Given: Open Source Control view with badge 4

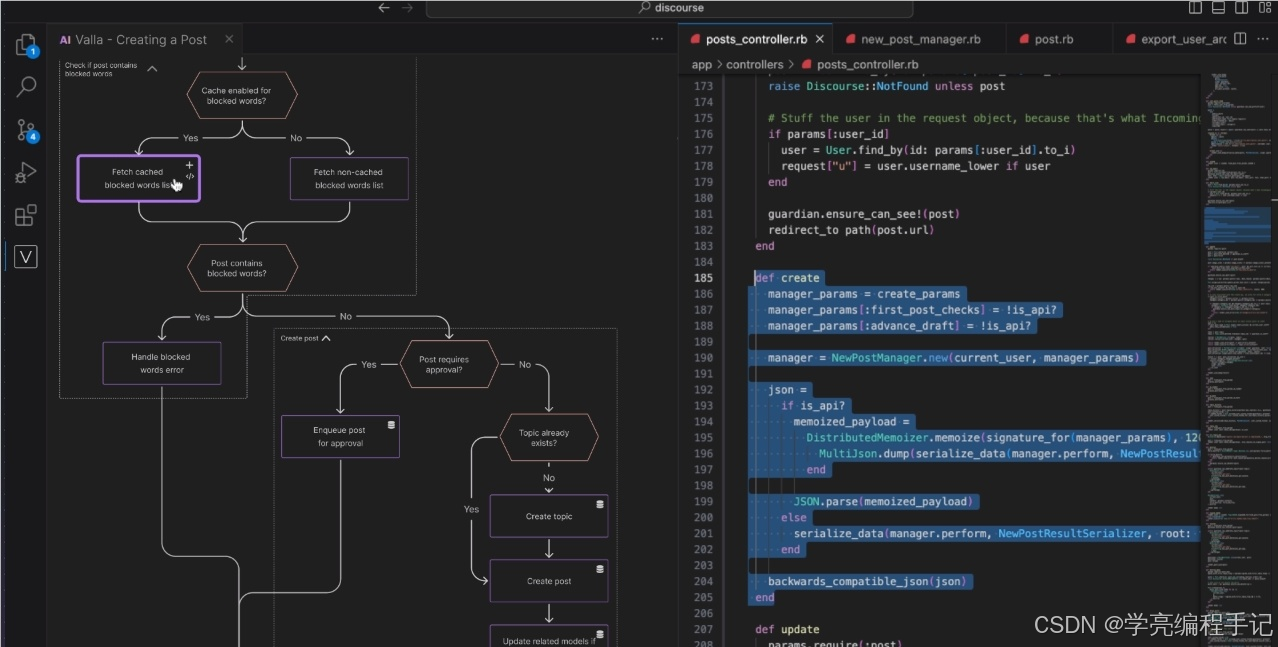Looking at the screenshot, I should (26, 130).
